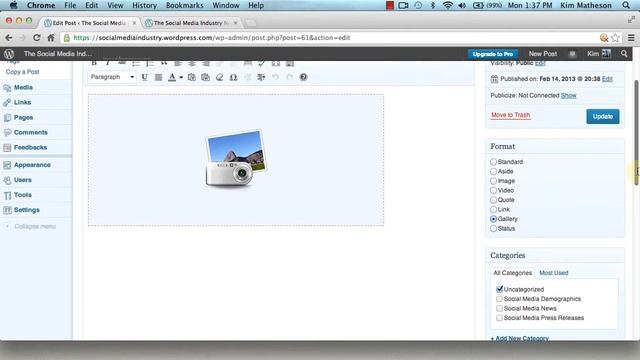640x360 pixels.
Task: Open the Chrome hamburger menu
Action: pyautogui.click(x=631, y=38)
